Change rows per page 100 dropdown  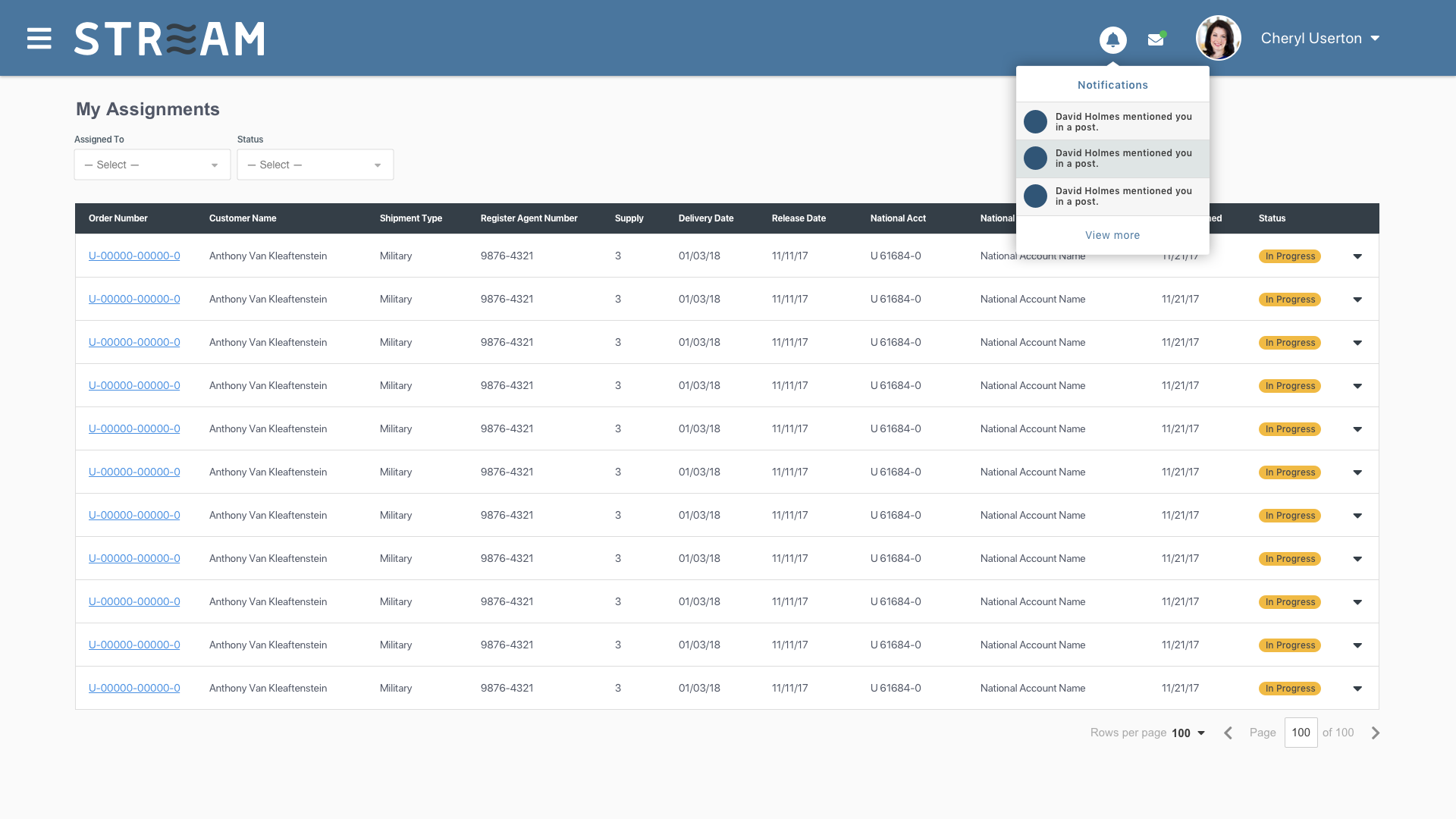pyautogui.click(x=1188, y=733)
